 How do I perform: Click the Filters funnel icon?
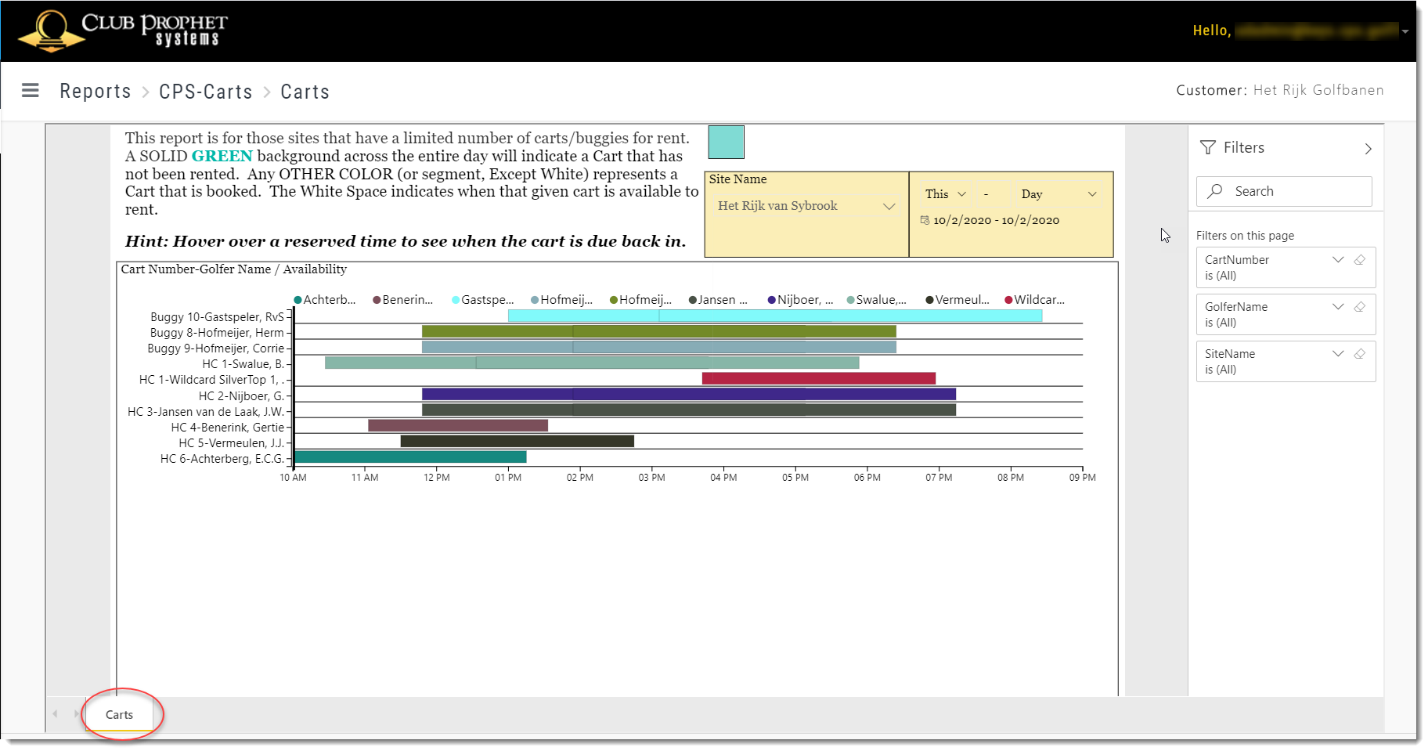coord(1207,147)
